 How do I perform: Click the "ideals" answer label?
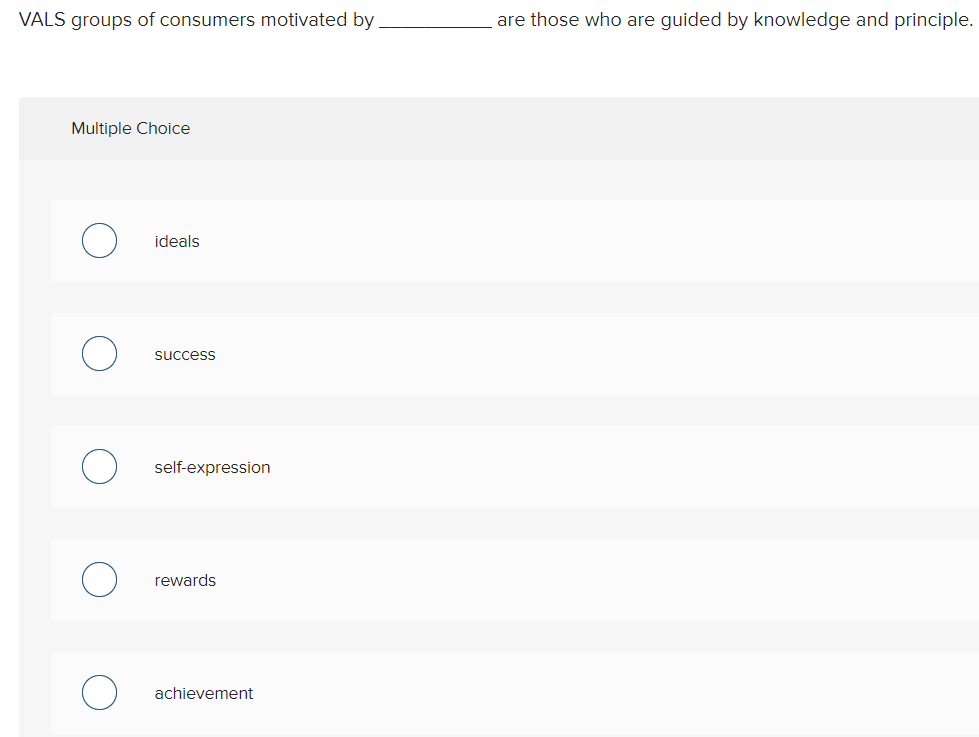point(176,241)
